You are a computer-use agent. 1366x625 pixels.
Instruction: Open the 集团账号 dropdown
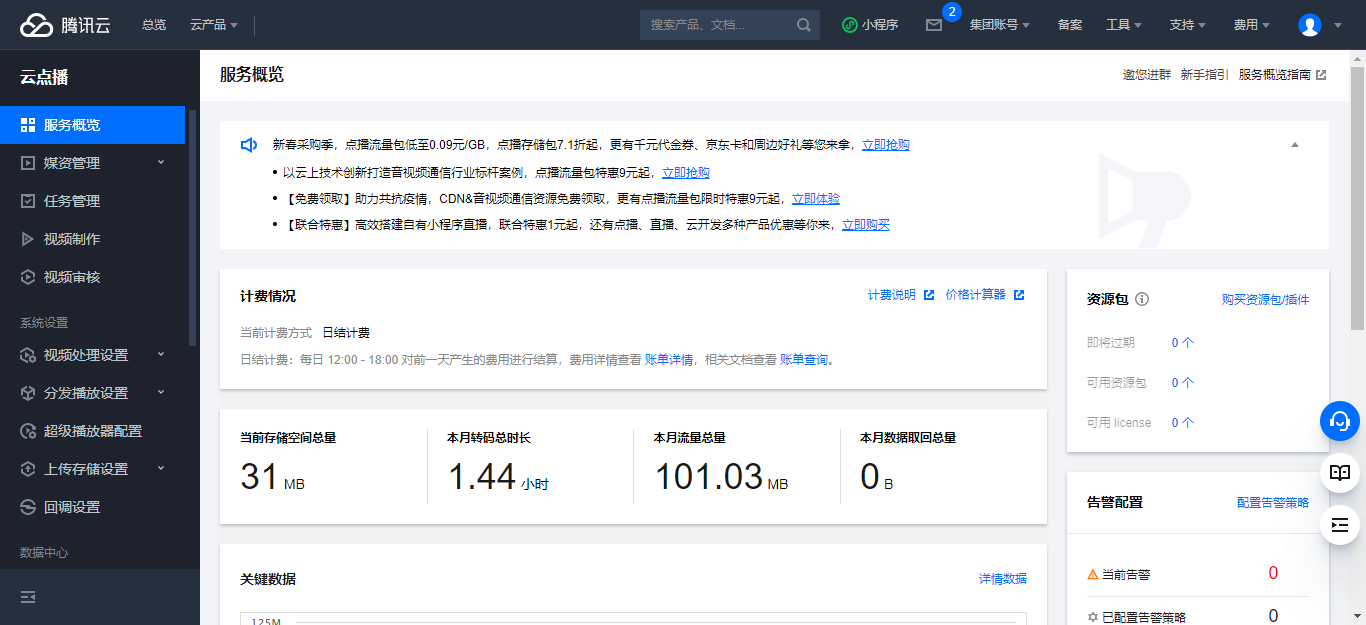1001,25
